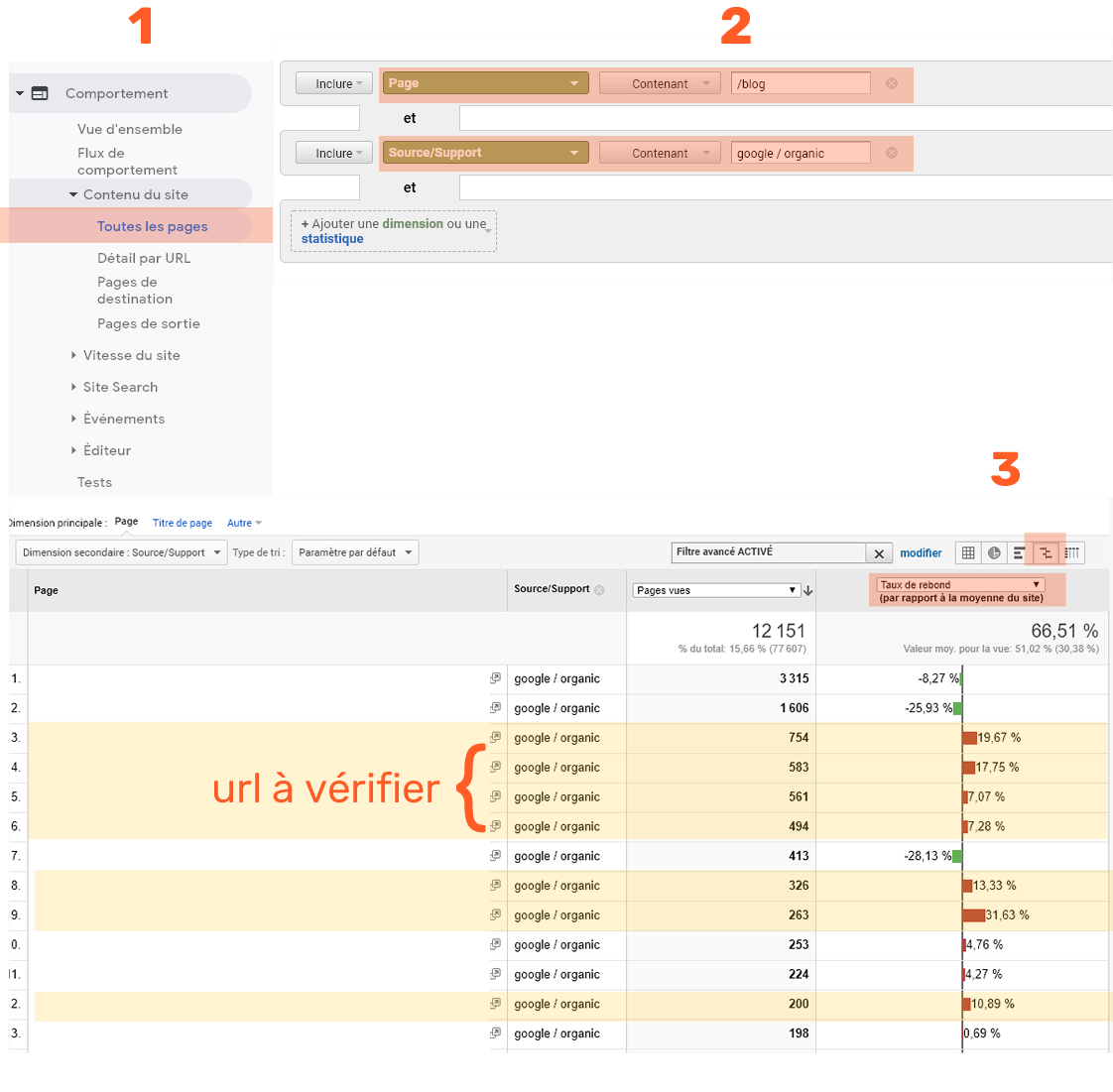Open page link icon for 198 views row
This screenshot has width=1113, height=1092.
pyautogui.click(x=495, y=1033)
